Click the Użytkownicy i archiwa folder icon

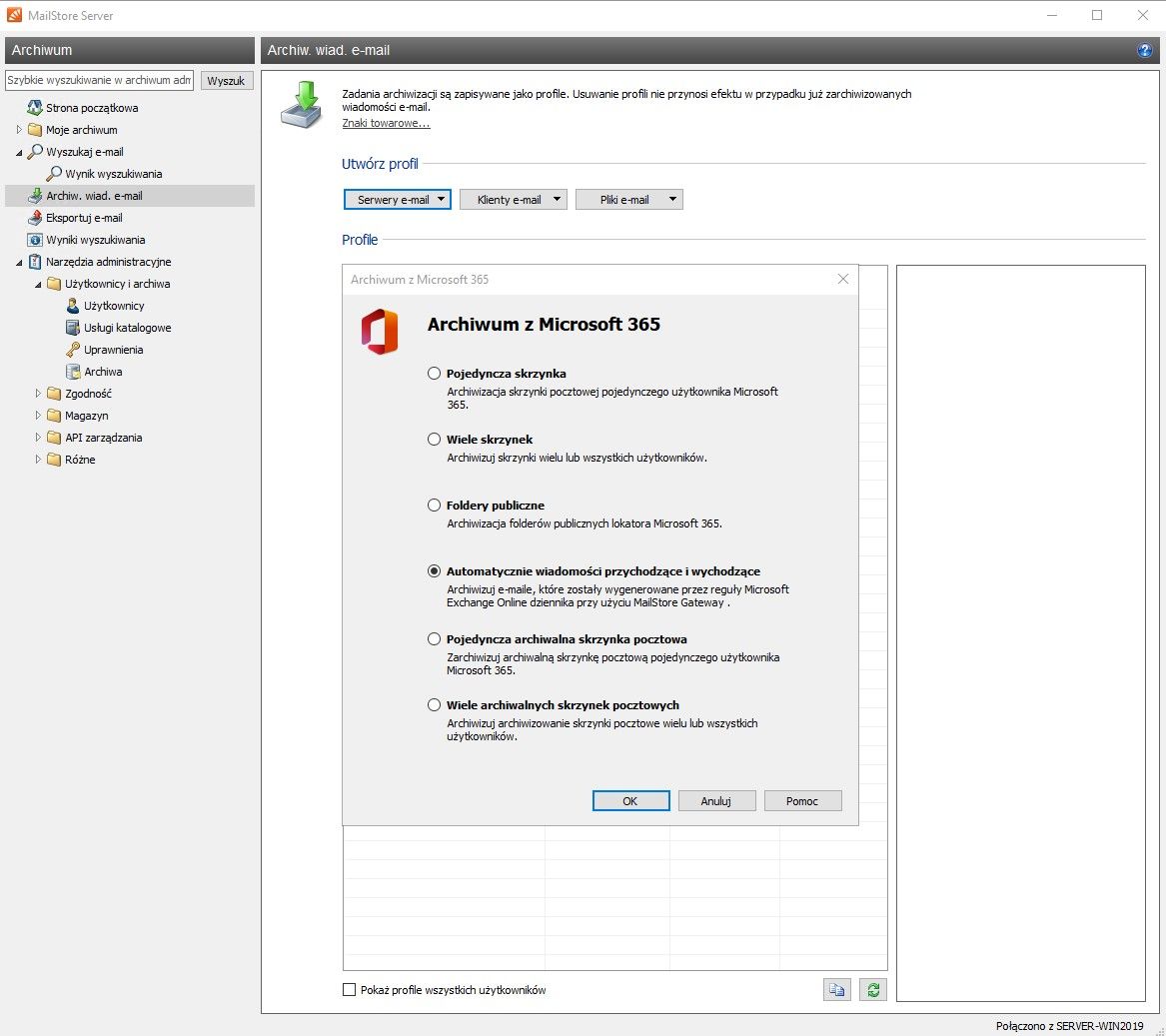tap(54, 284)
